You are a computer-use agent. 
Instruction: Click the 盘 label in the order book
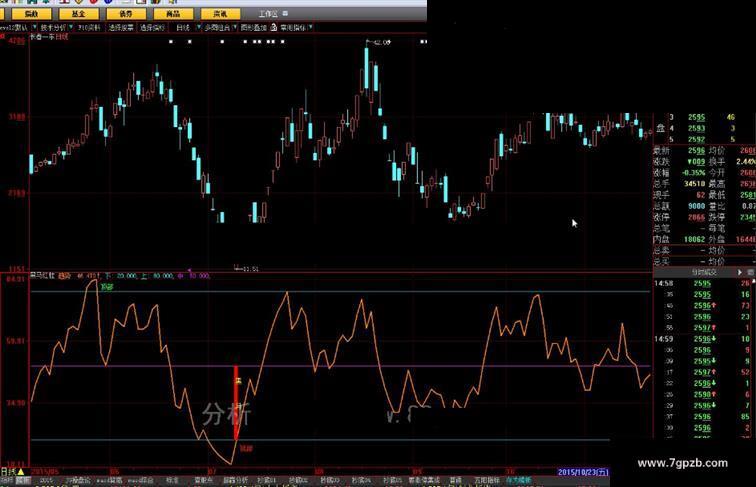point(660,128)
